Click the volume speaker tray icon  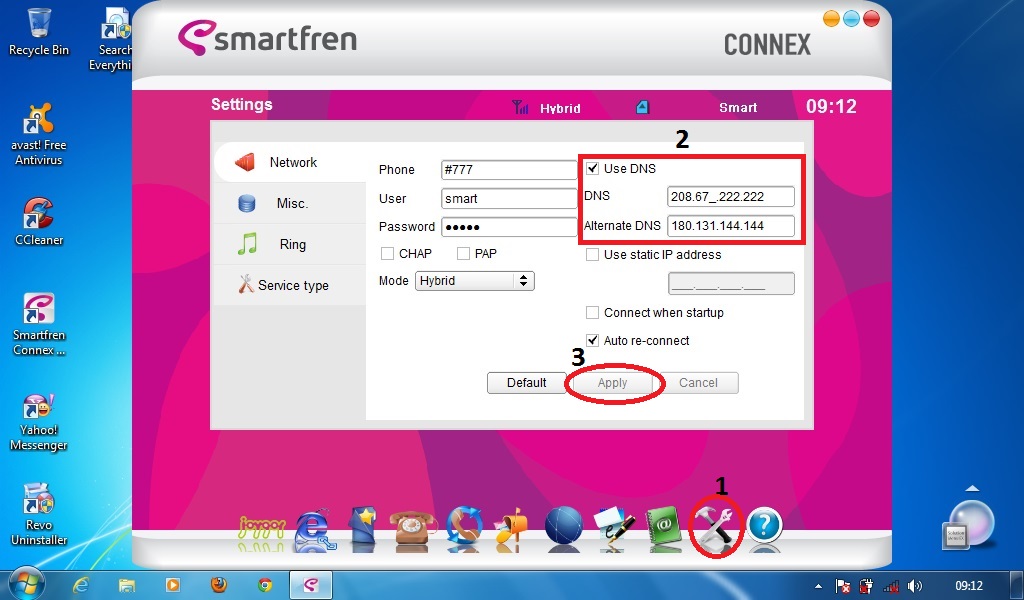[x=915, y=586]
